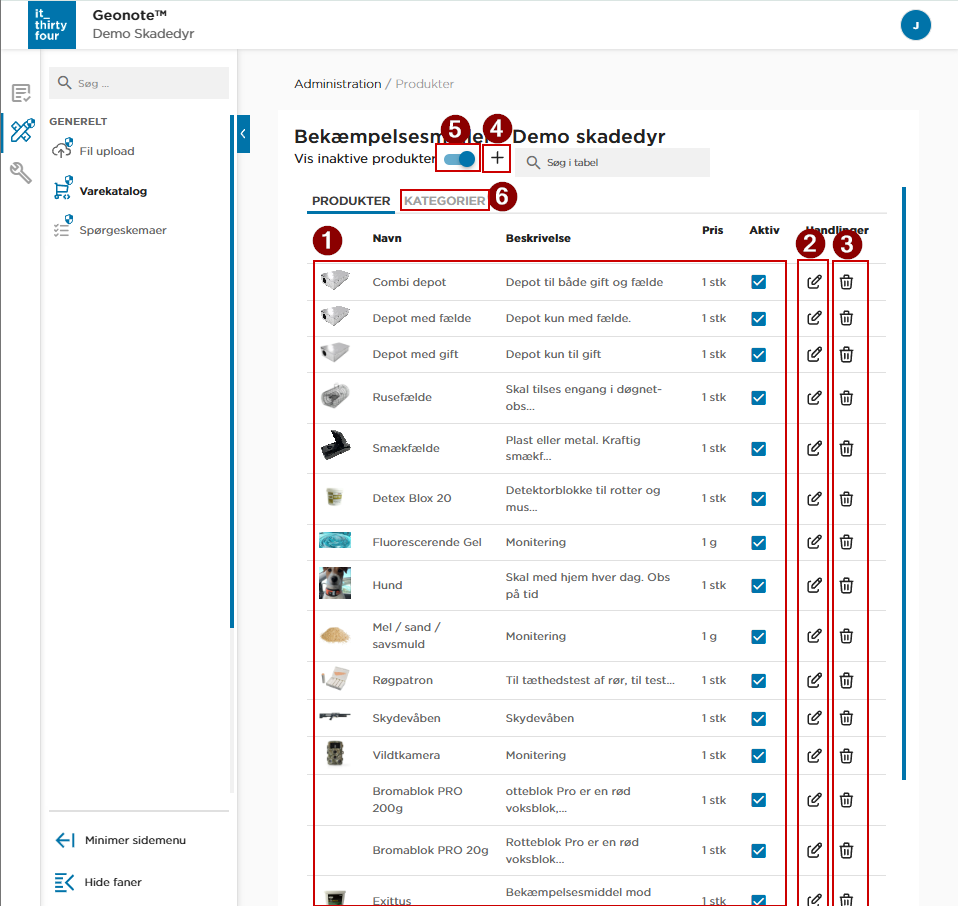Untick the Aktiv box for Fluorescerende Gel

tap(758, 542)
